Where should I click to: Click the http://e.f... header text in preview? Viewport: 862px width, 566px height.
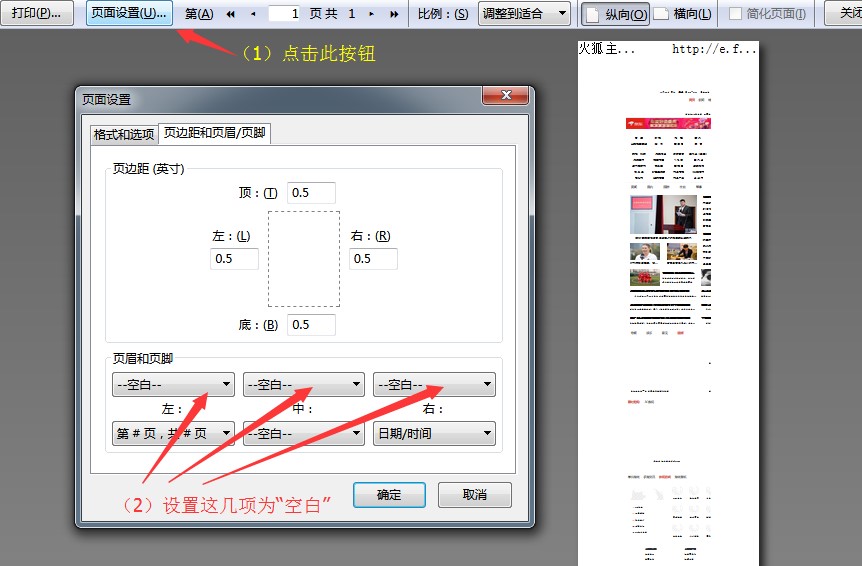714,49
